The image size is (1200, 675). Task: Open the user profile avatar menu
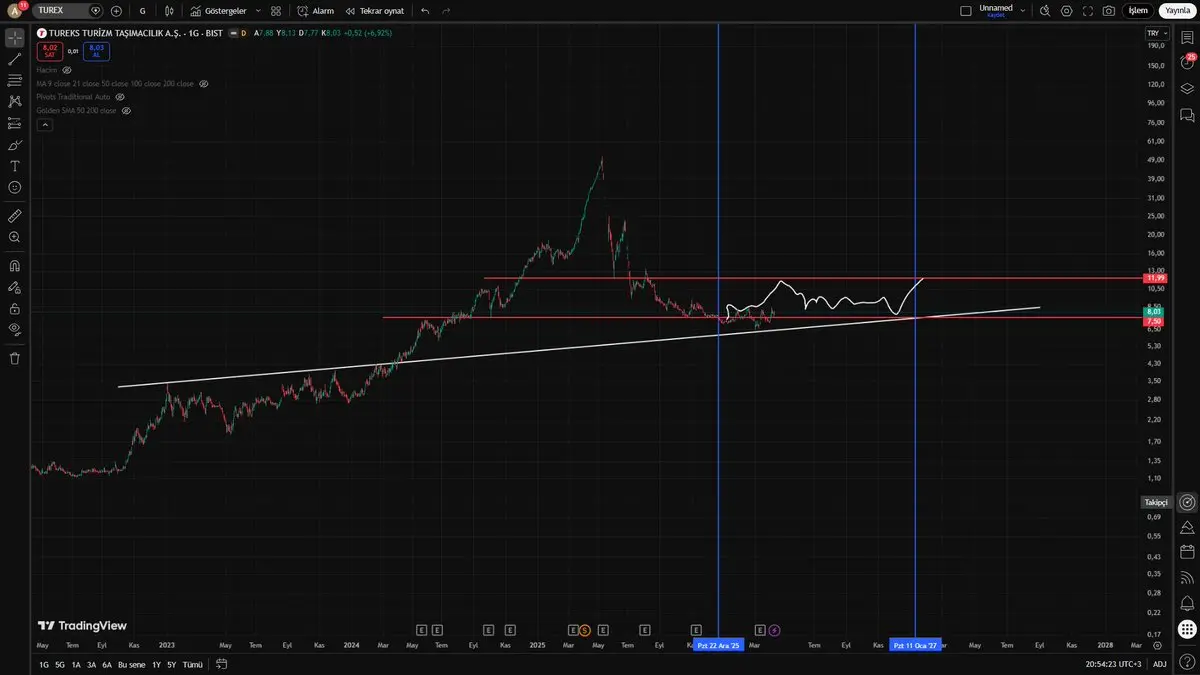pos(14,10)
